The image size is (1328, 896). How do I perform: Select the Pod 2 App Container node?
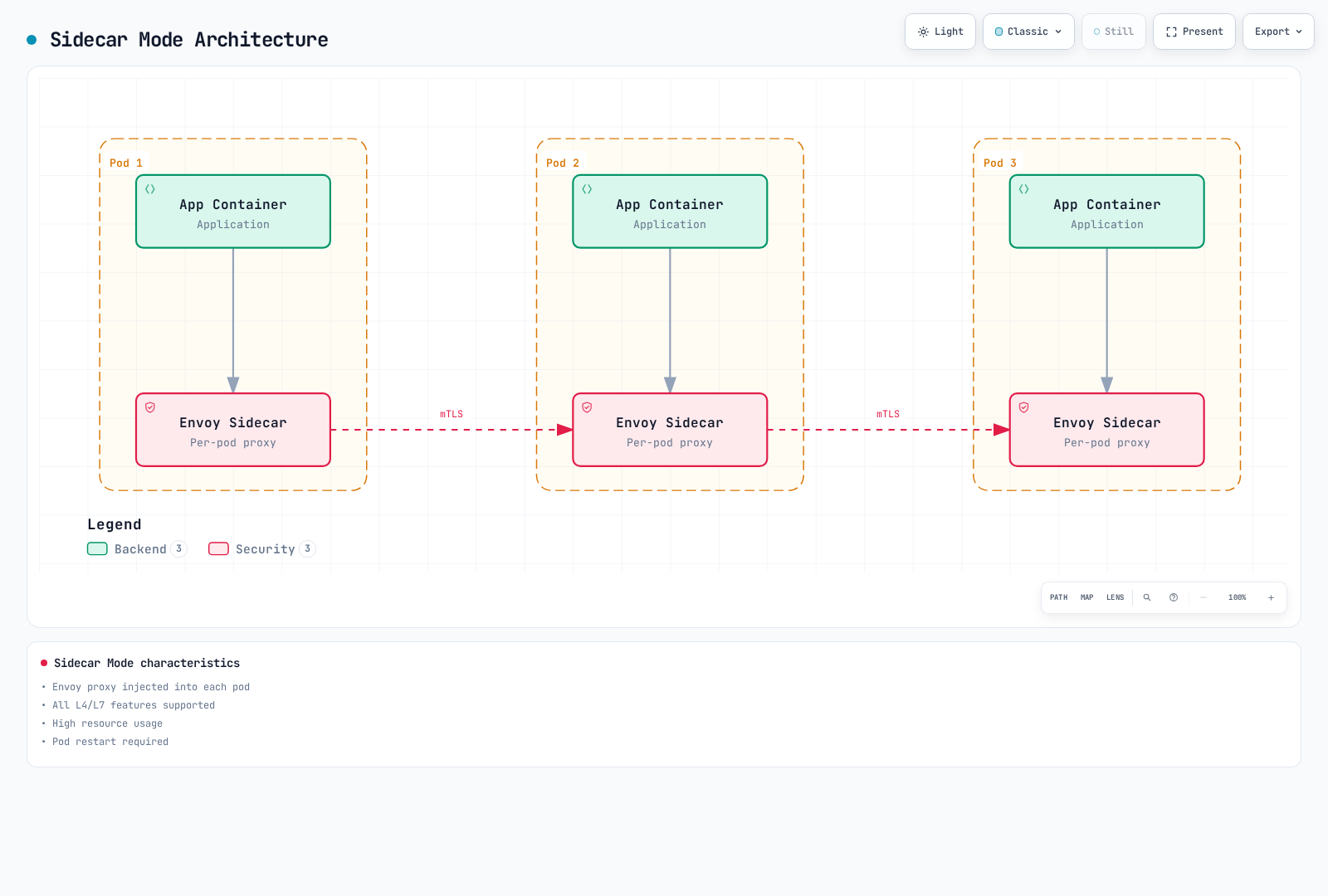[x=670, y=212]
